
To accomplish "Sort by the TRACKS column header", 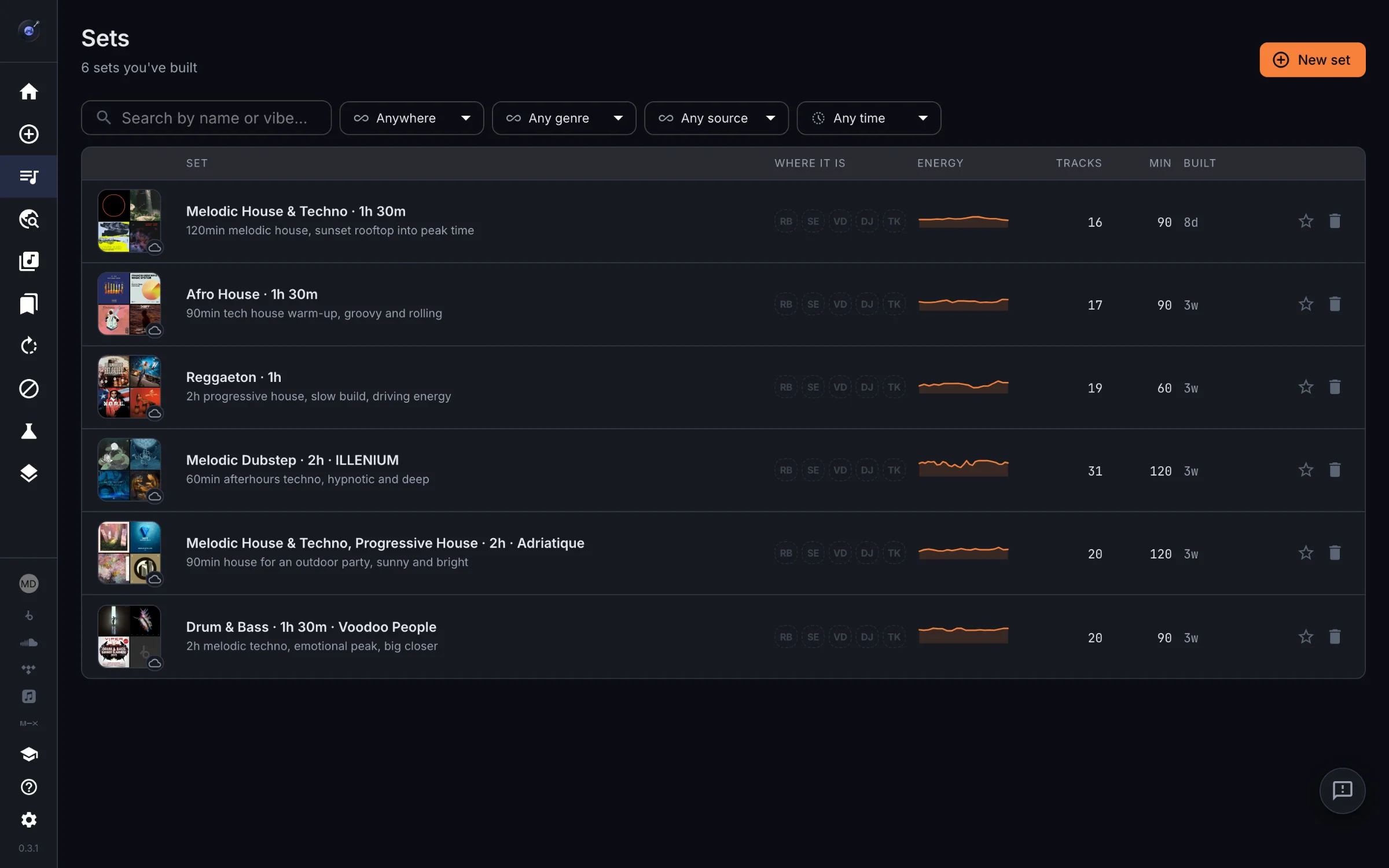I will coord(1078,163).
